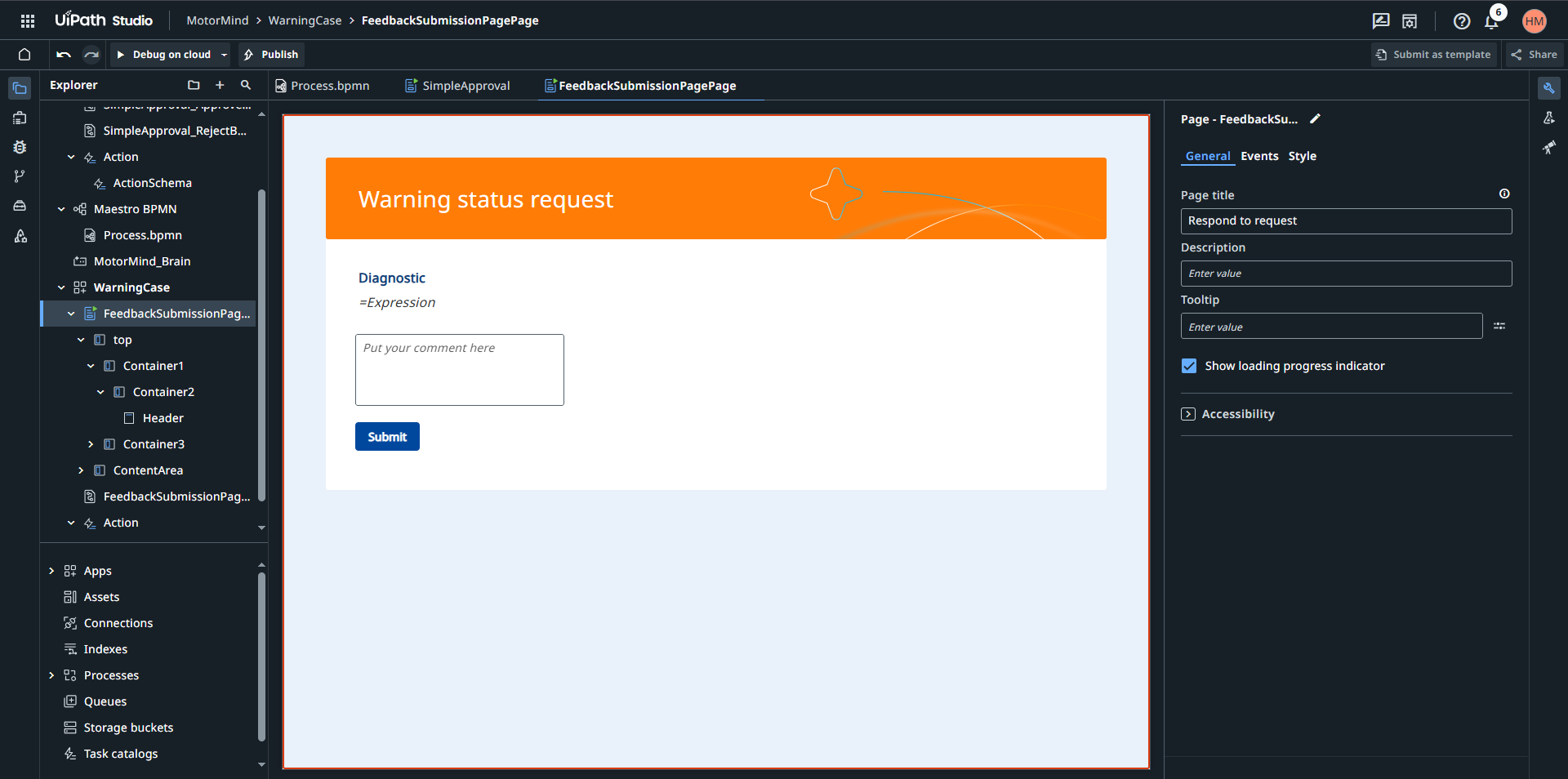Expand the Accessibility section
This screenshot has width=1568, height=779.
point(1188,414)
